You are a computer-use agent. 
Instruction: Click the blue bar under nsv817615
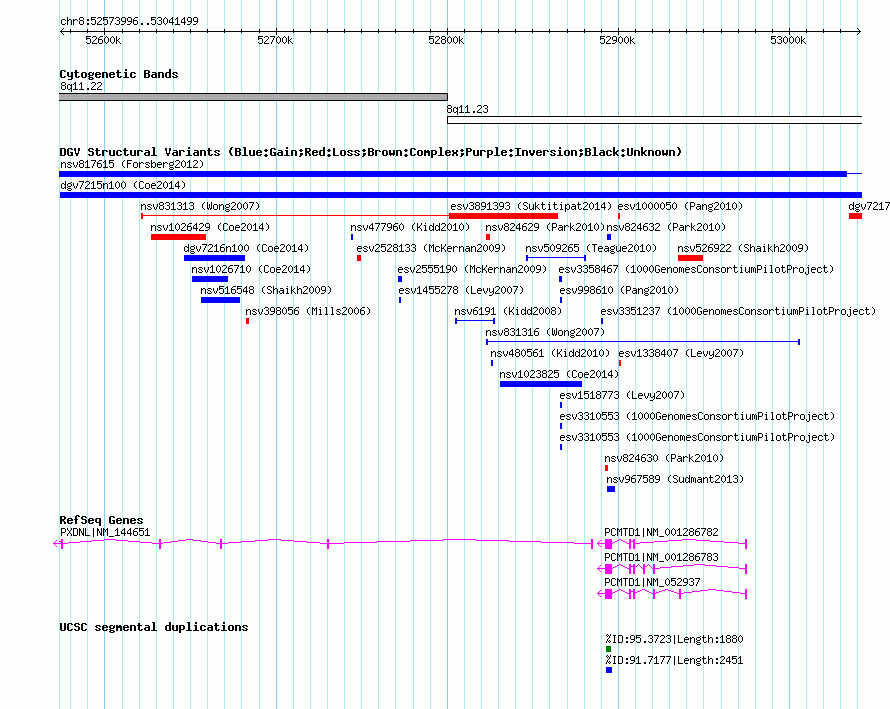[x=453, y=174]
